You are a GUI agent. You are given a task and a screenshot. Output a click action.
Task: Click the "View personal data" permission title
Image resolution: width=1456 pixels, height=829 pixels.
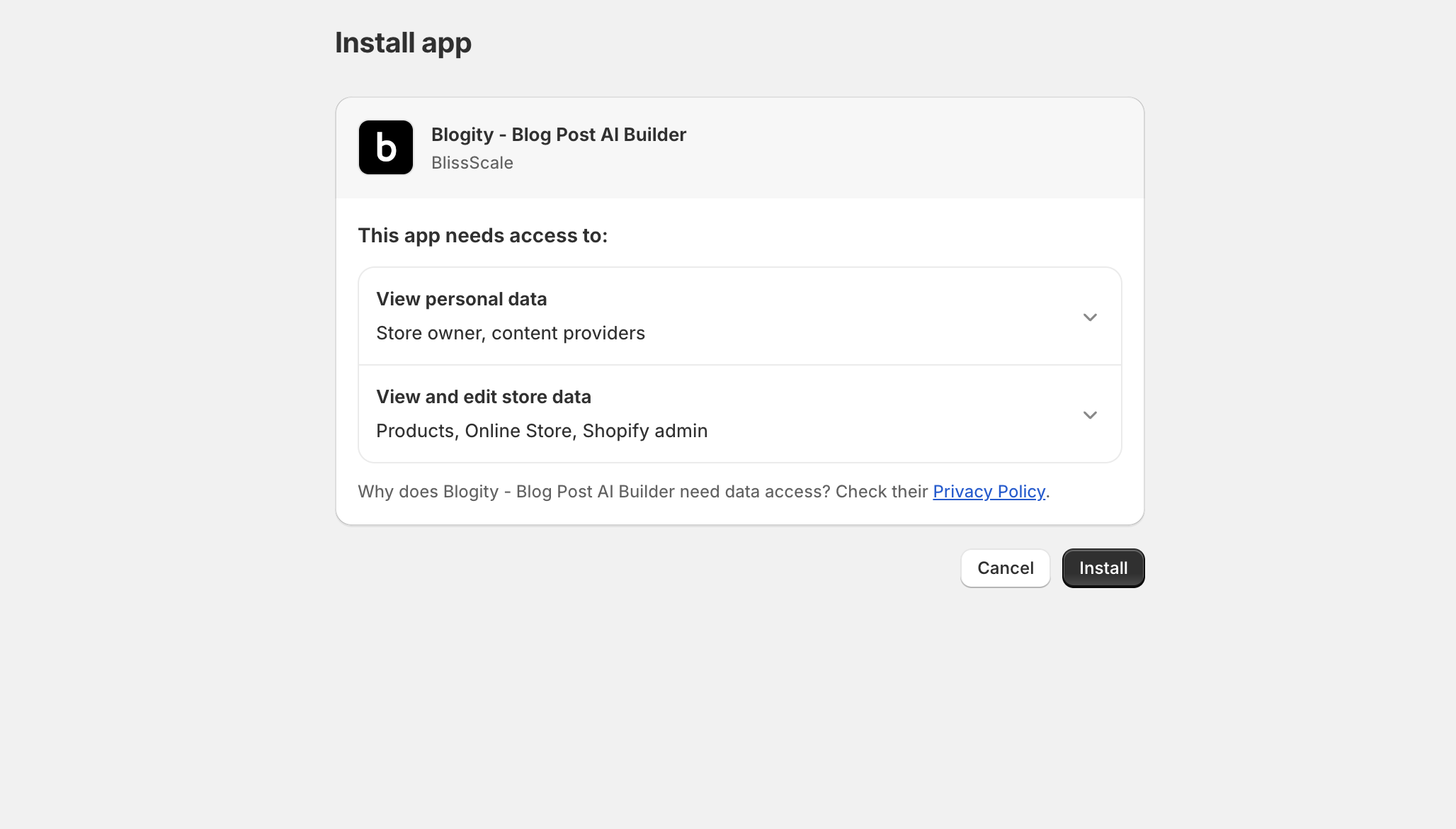coord(461,299)
